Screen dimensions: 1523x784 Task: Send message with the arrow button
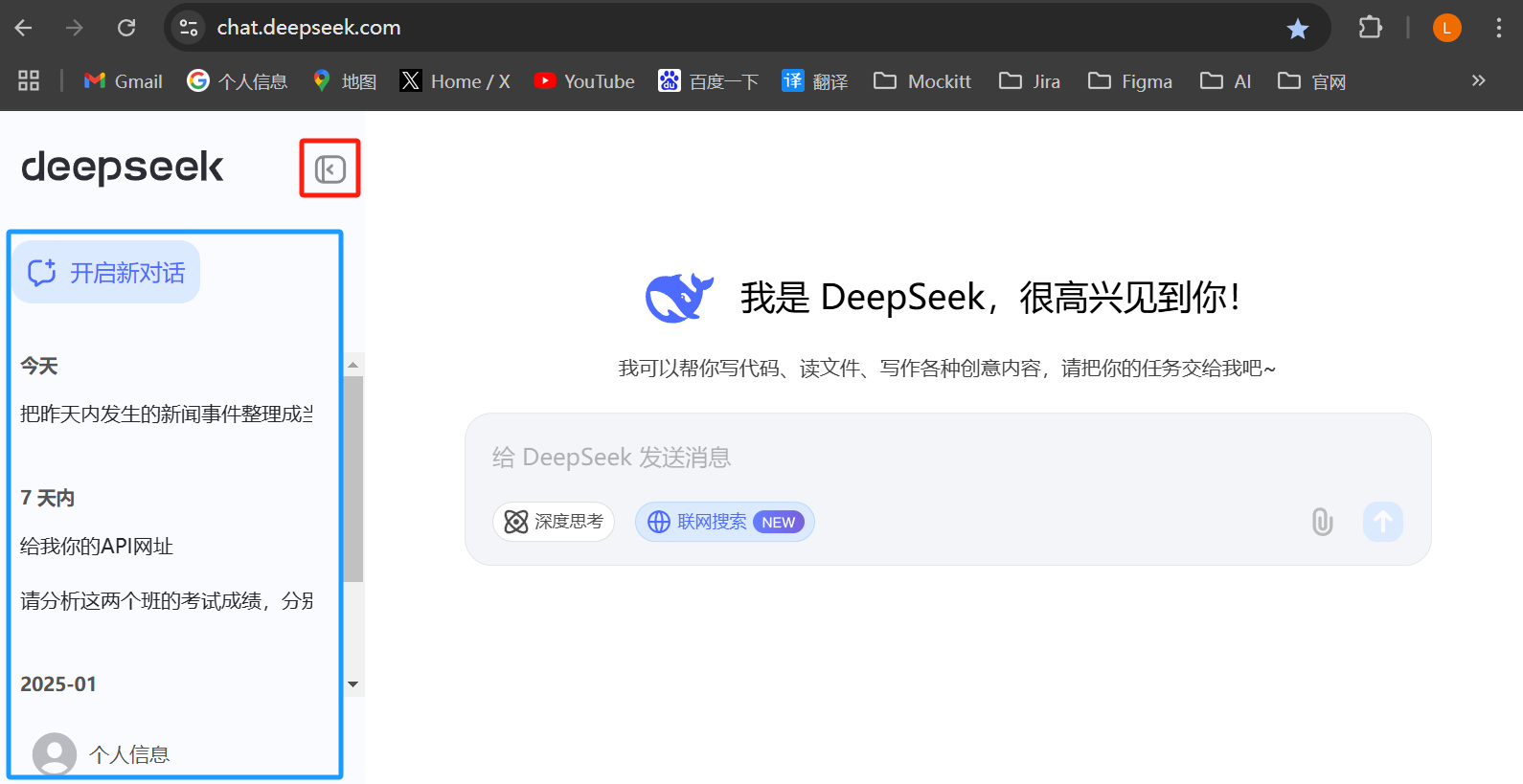1383,522
